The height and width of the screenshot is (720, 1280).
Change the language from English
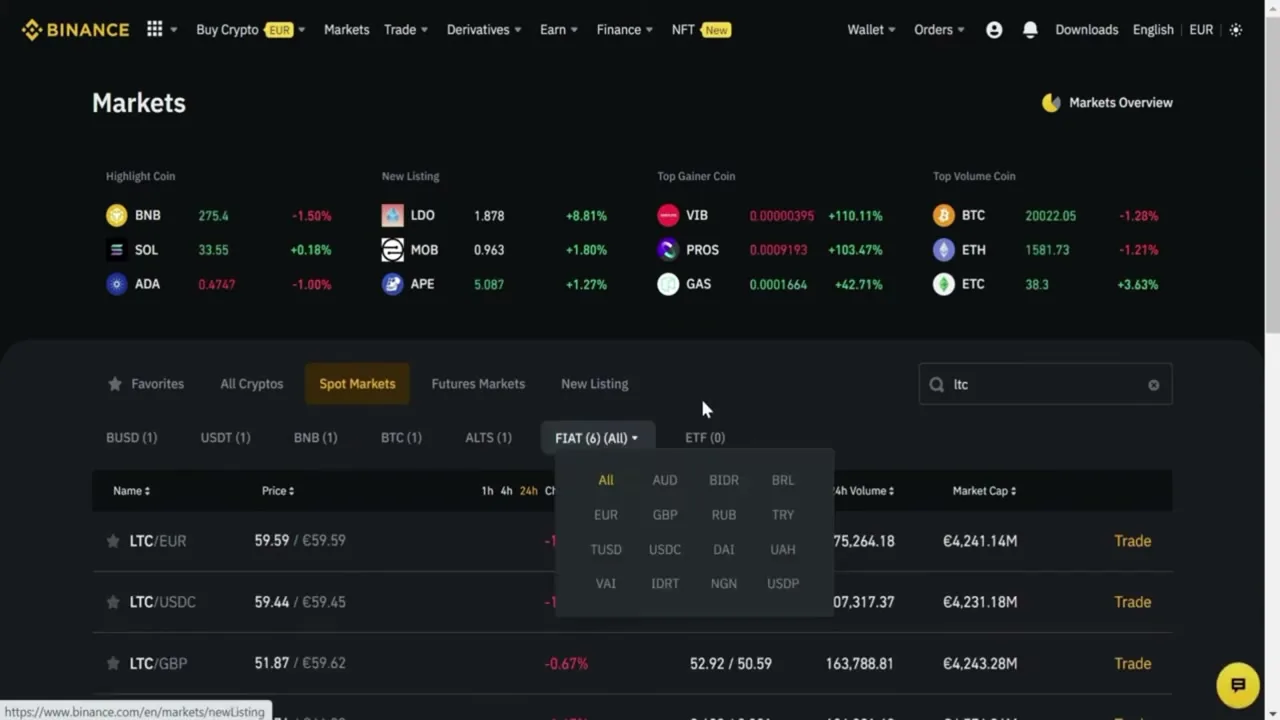[x=1153, y=30]
